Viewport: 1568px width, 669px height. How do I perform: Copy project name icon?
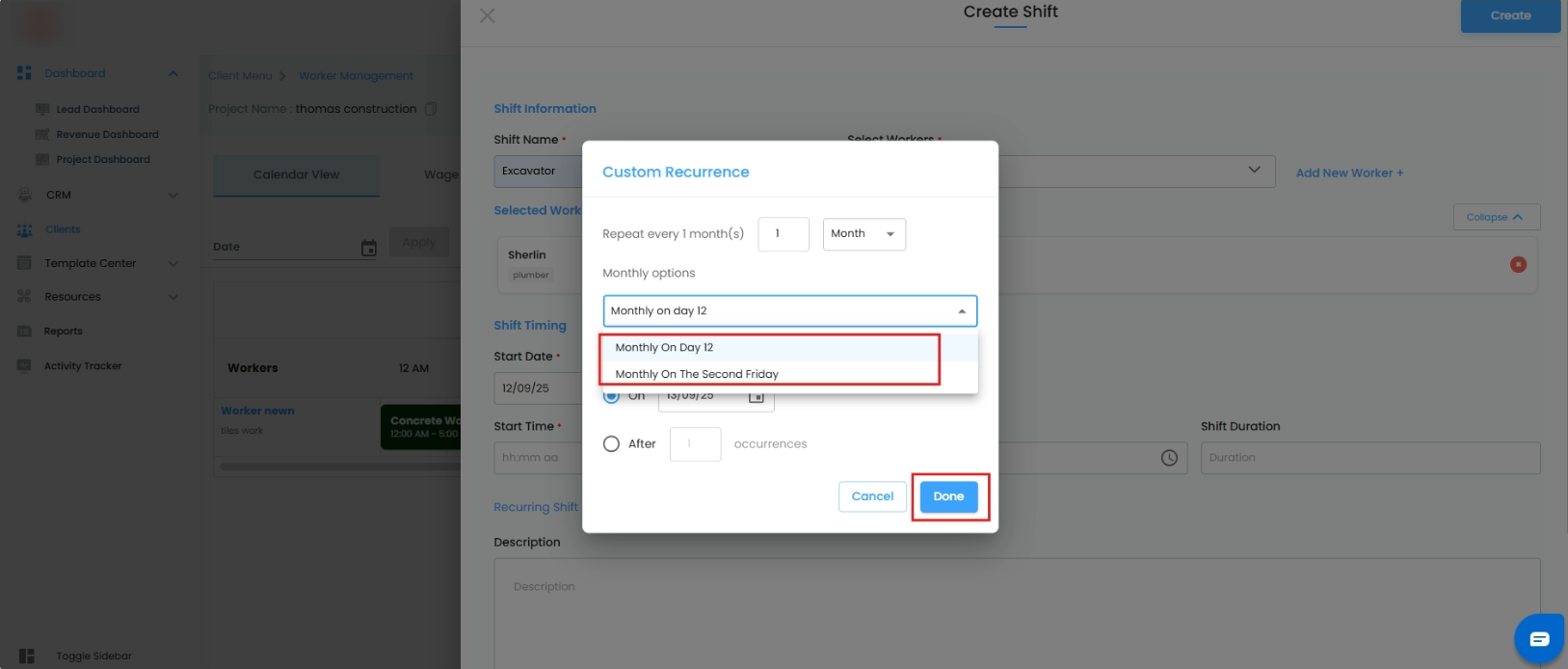(431, 109)
